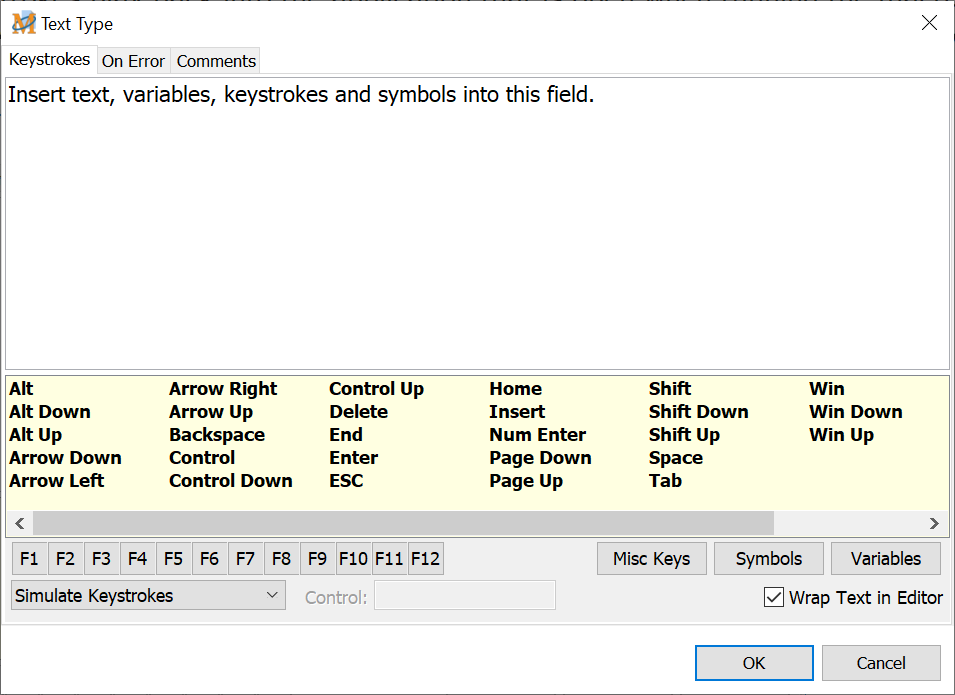Switch to the On Error tab
This screenshot has width=955, height=695.
tap(133, 61)
